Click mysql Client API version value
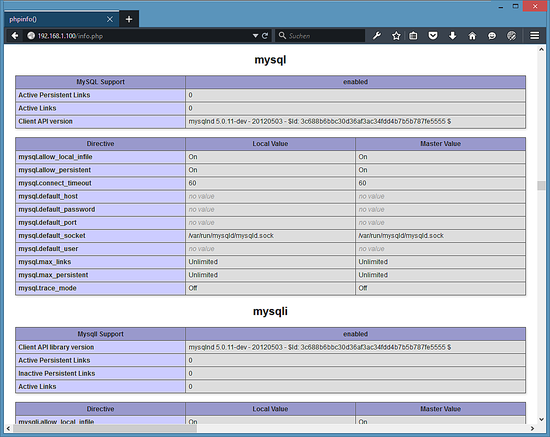Viewport: 550px width, 437px height. pos(320,121)
